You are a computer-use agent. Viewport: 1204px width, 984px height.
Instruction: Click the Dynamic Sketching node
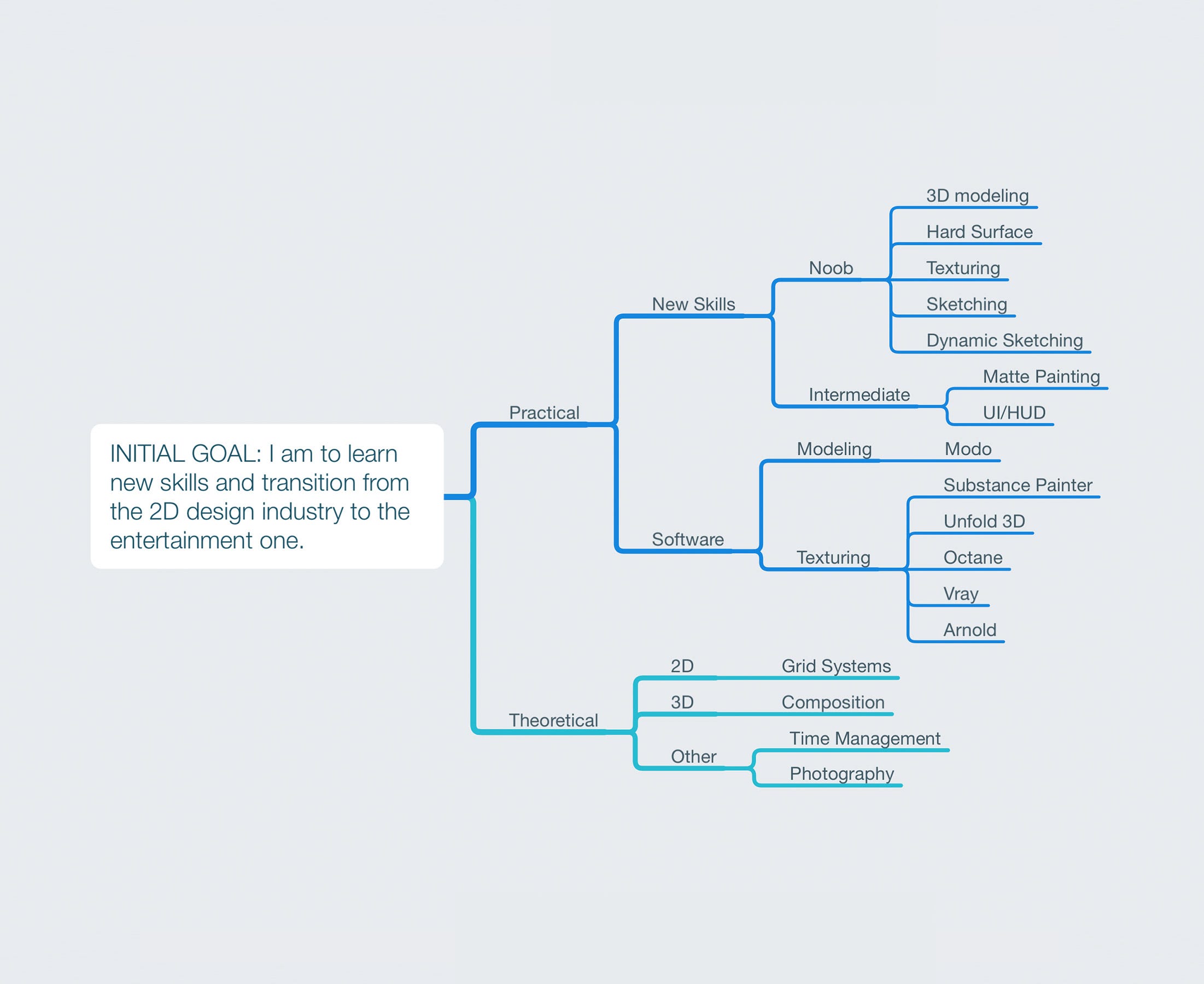[x=1004, y=341]
